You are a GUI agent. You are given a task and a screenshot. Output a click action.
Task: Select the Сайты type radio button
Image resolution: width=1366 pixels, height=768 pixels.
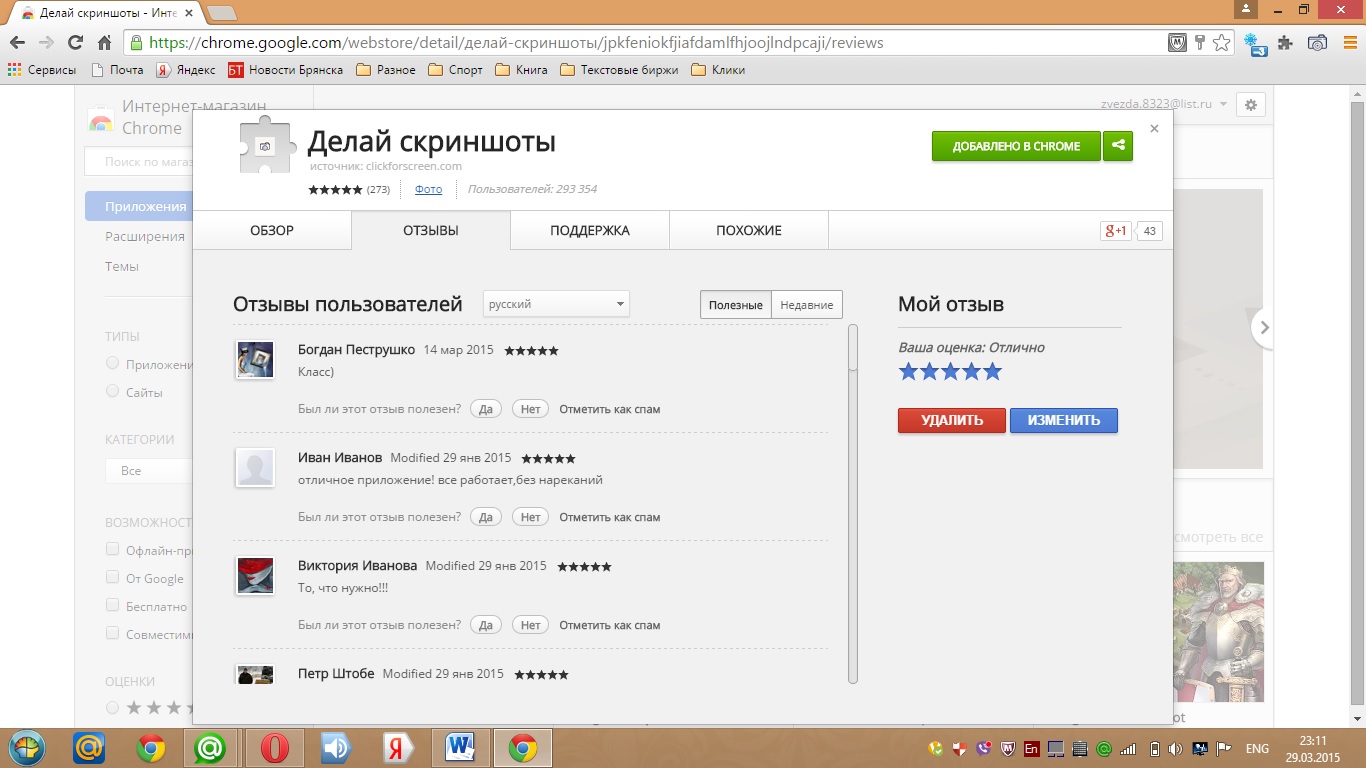113,392
